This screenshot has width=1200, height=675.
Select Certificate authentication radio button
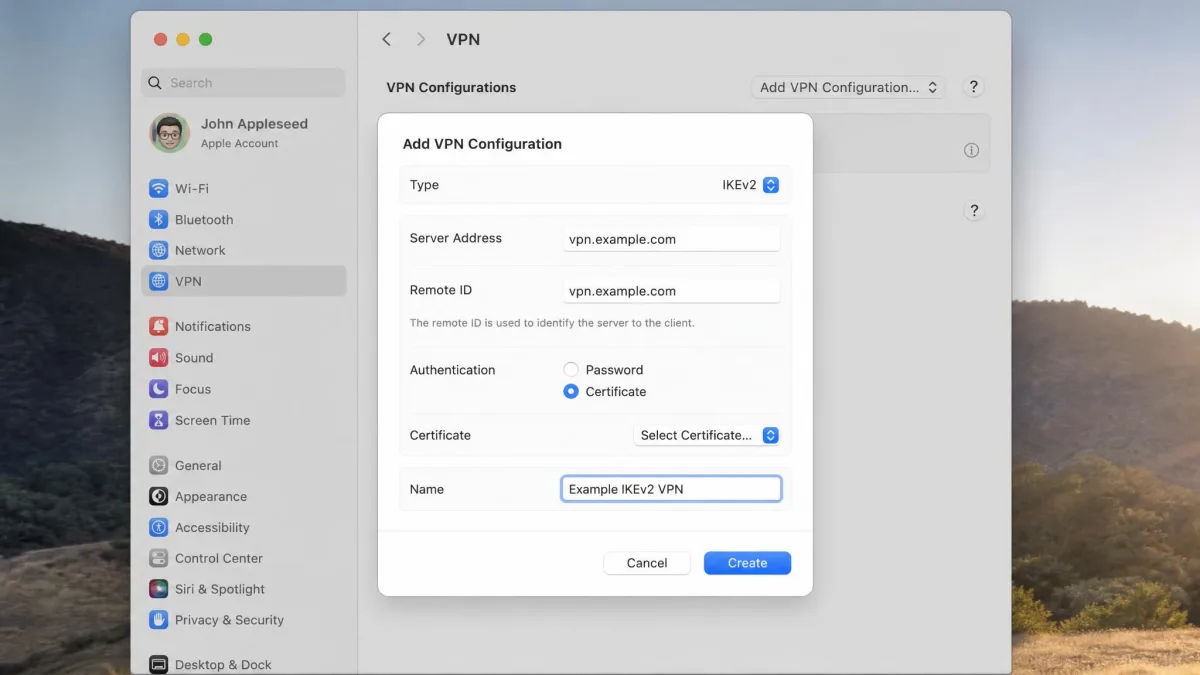click(571, 391)
